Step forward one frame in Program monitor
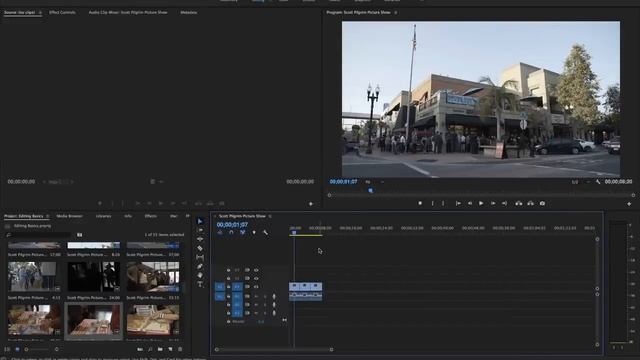This screenshot has width=640, height=360. 493,203
